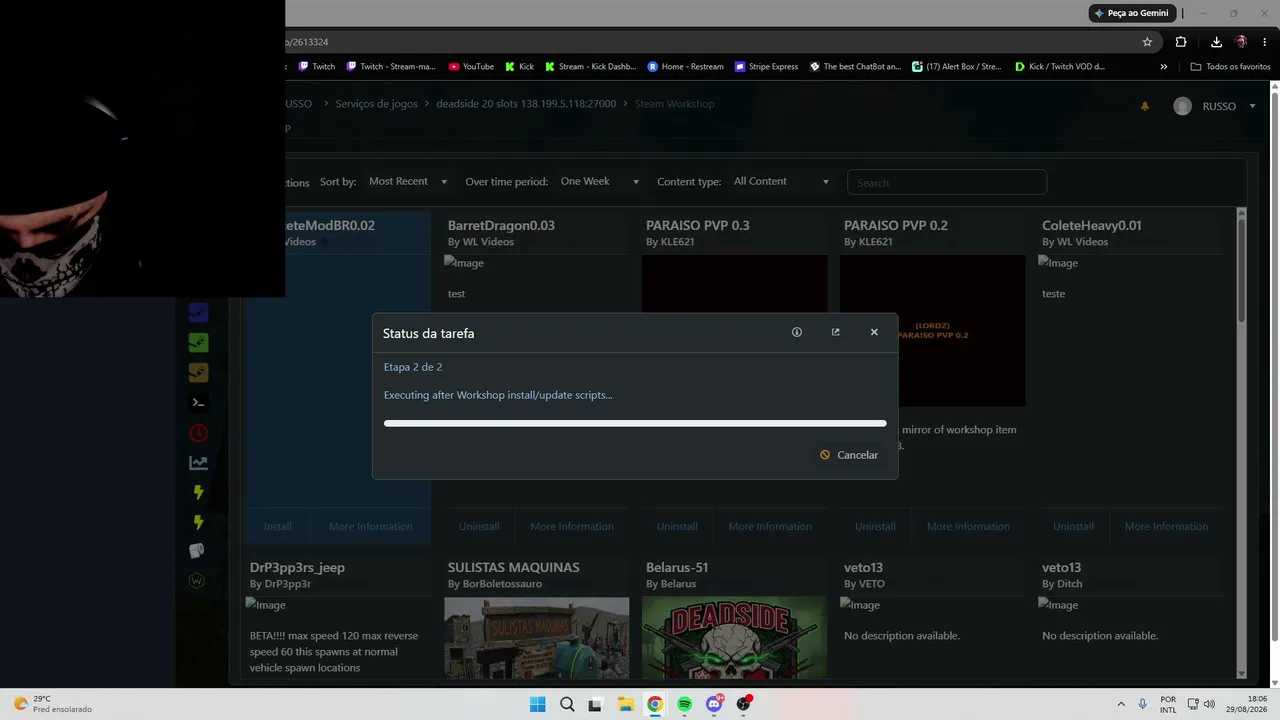
Task: Open the console terminal icon in sidebar
Action: click(198, 402)
